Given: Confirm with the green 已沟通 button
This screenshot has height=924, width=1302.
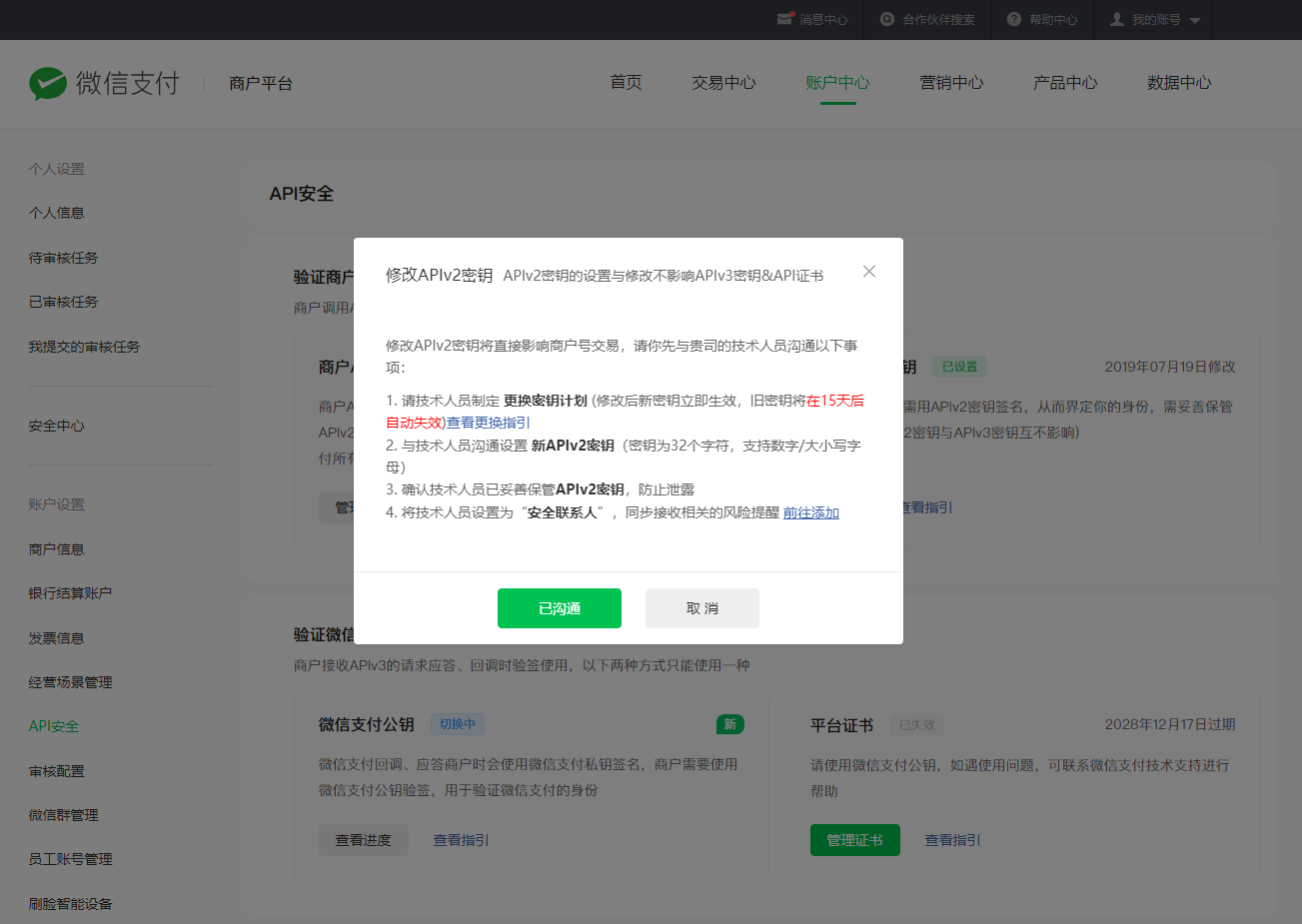Looking at the screenshot, I should (x=560, y=608).
